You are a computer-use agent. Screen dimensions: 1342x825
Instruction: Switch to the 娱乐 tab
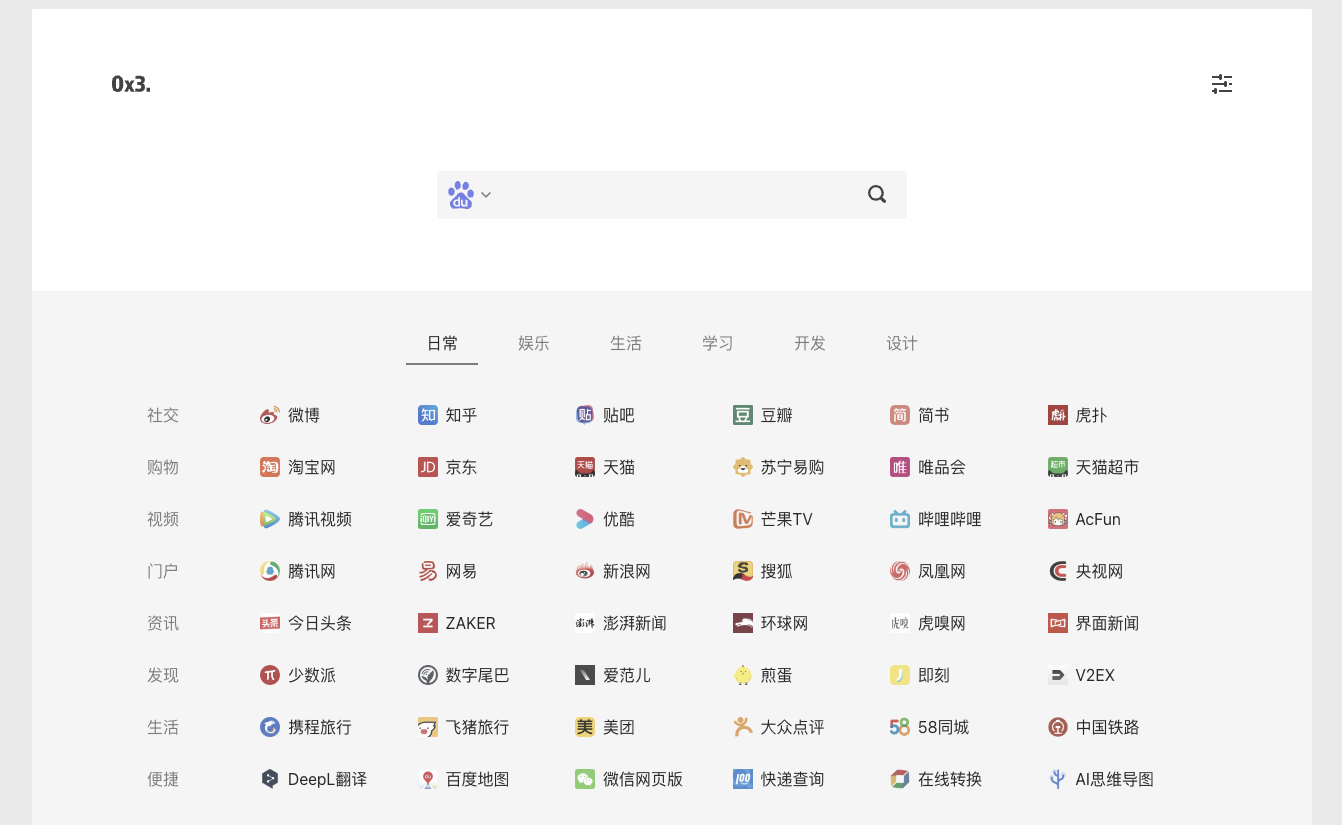pyautogui.click(x=534, y=344)
